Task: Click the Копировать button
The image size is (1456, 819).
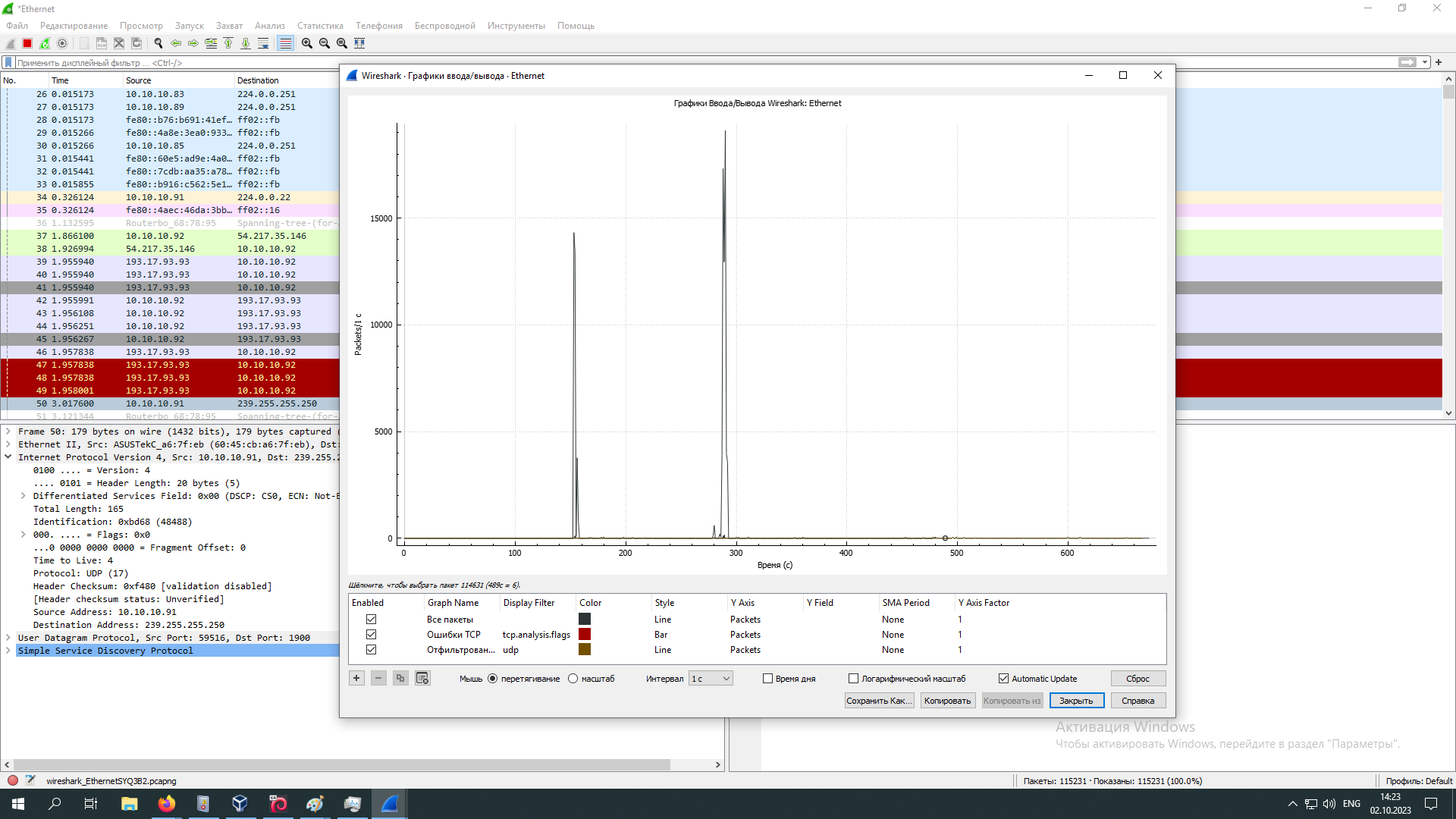Action: pyautogui.click(x=947, y=701)
